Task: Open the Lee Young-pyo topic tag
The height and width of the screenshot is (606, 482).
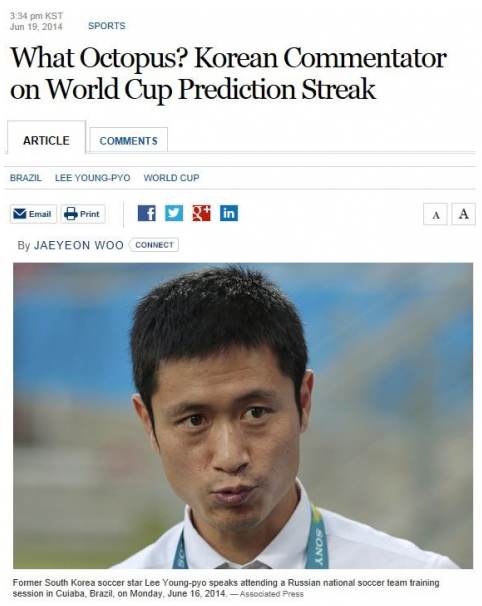Action: (93, 178)
